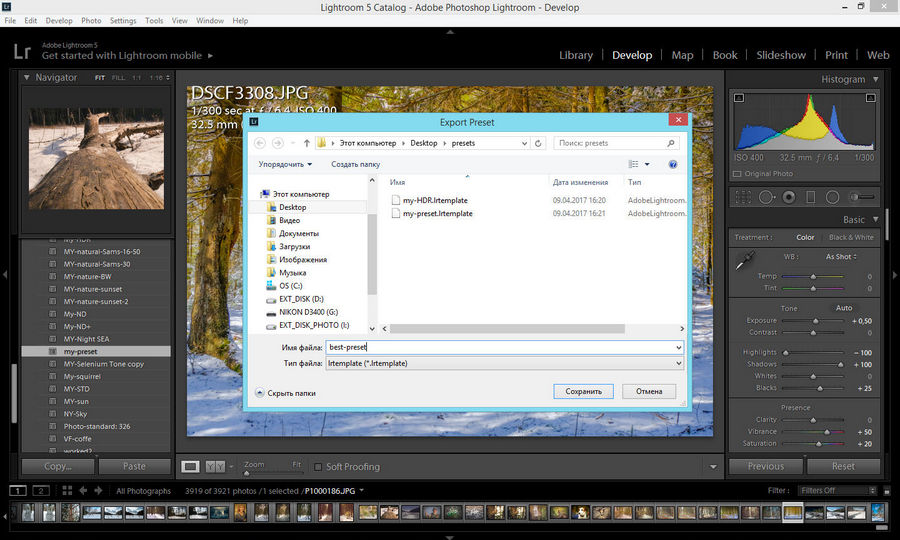The height and width of the screenshot is (540, 900).
Task: Open the Photo menu
Action: click(x=91, y=20)
